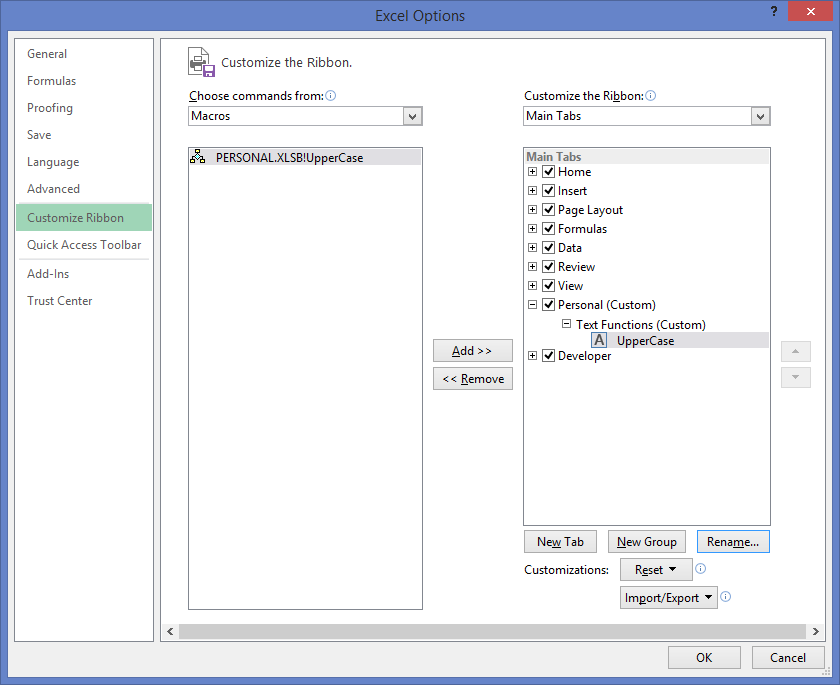This screenshot has width=840, height=685.
Task: Select Customize Ribbon in the sidebar
Action: point(84,217)
